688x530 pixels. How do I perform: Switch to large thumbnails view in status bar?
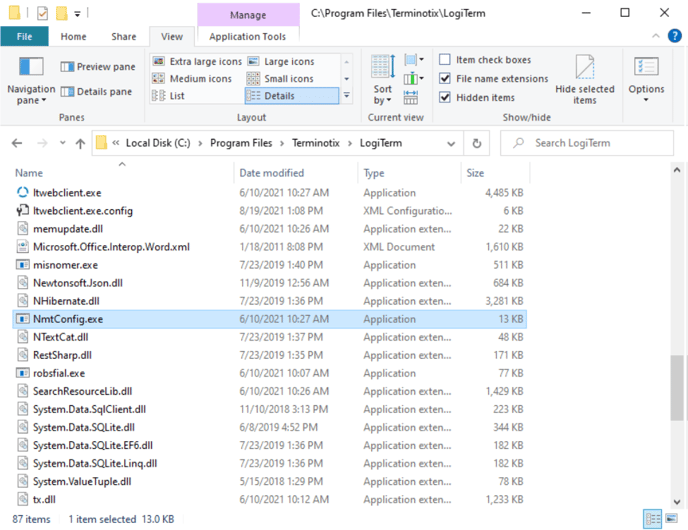click(x=671, y=519)
